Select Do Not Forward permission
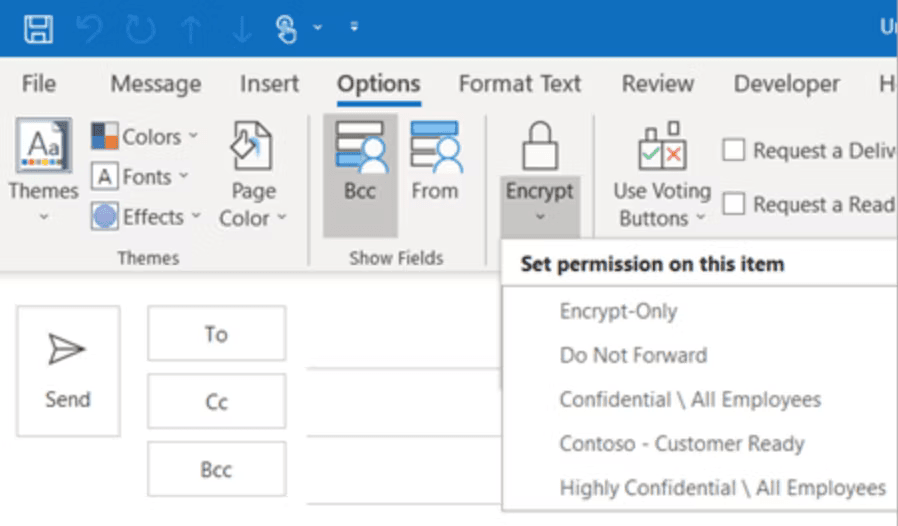 click(x=633, y=355)
